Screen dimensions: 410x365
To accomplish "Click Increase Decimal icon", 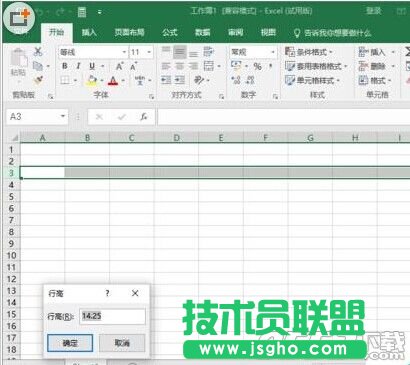I will (x=236, y=80).
